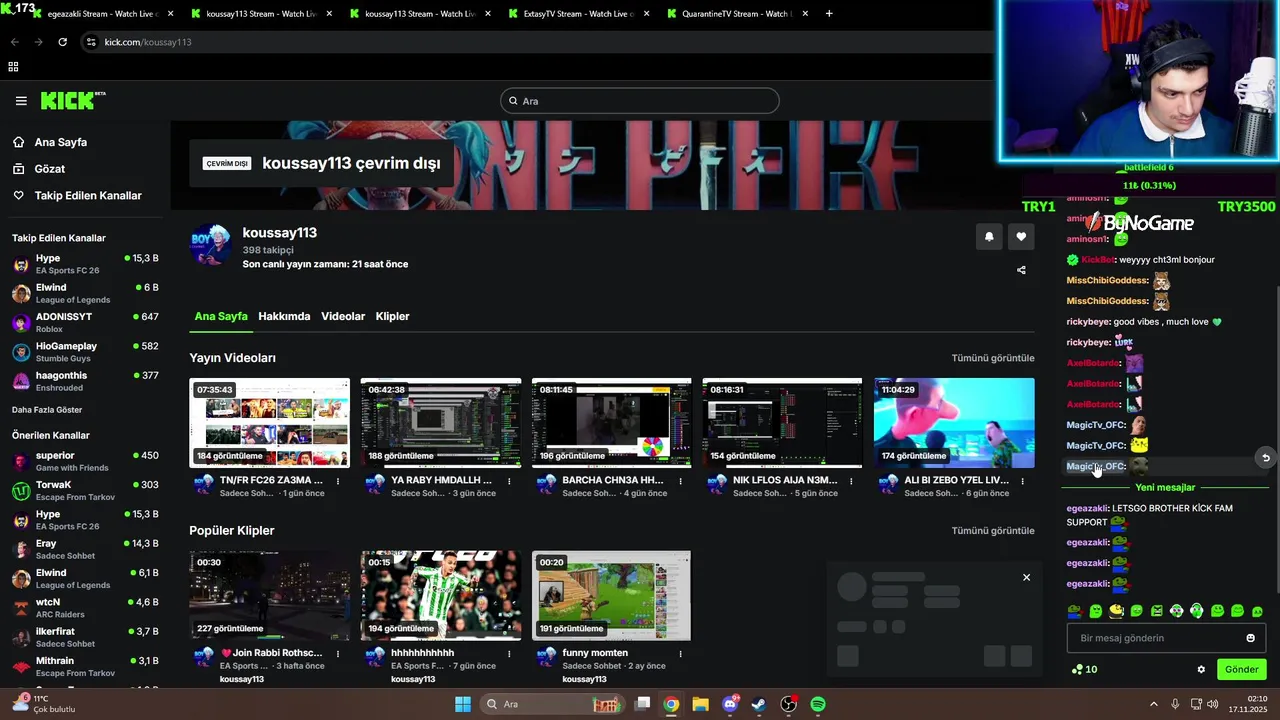Show hidden system tray icons
The image size is (1280, 720).
1153,704
